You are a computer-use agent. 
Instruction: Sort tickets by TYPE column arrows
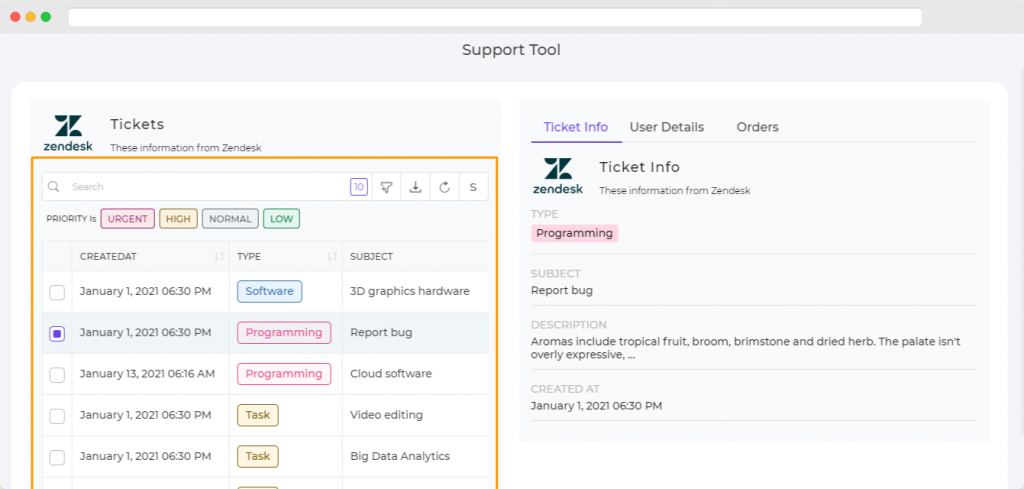(x=331, y=257)
